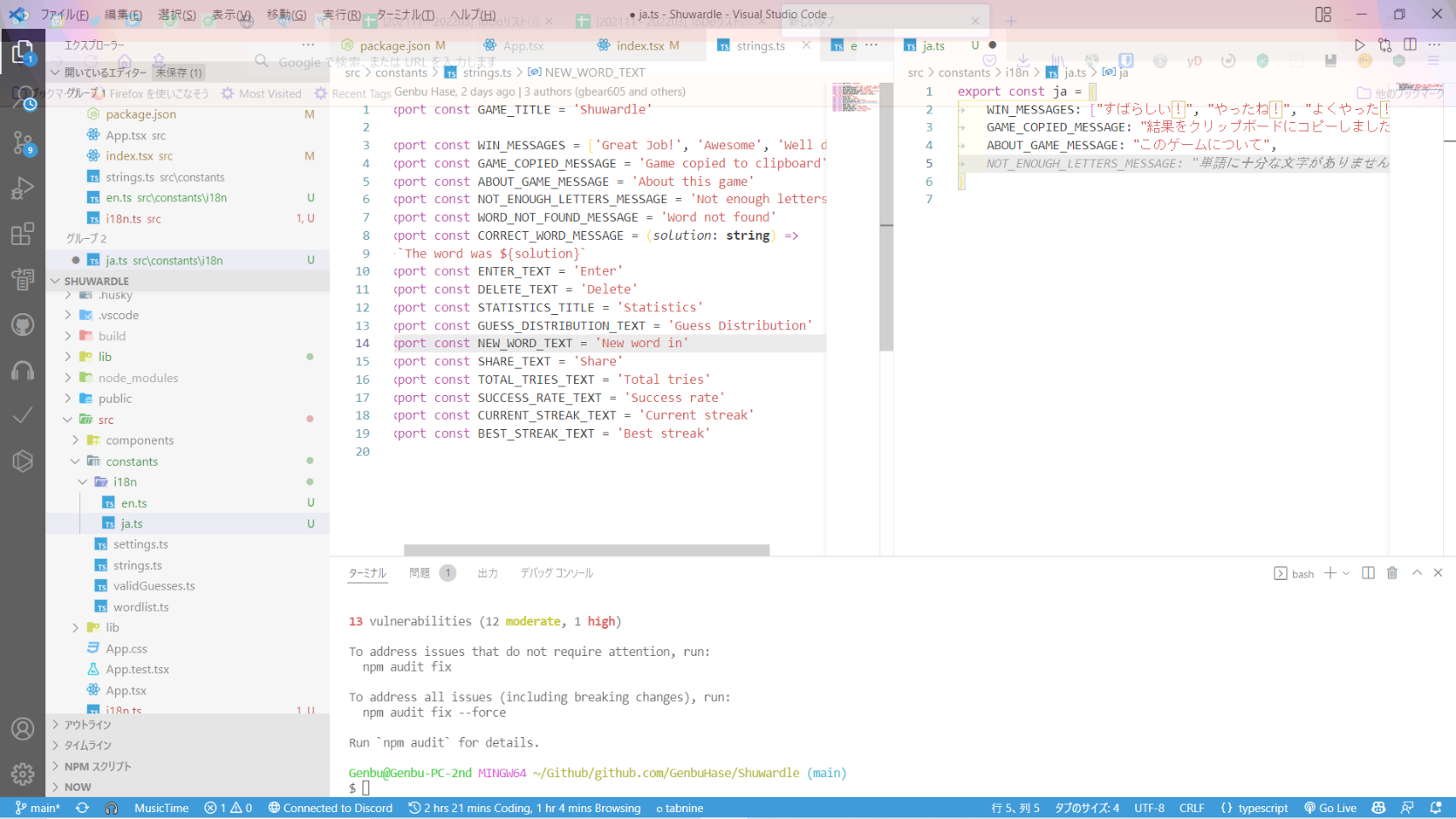Maximize the terminal panel size
Viewport: 1456px width, 819px height.
tap(1417, 573)
